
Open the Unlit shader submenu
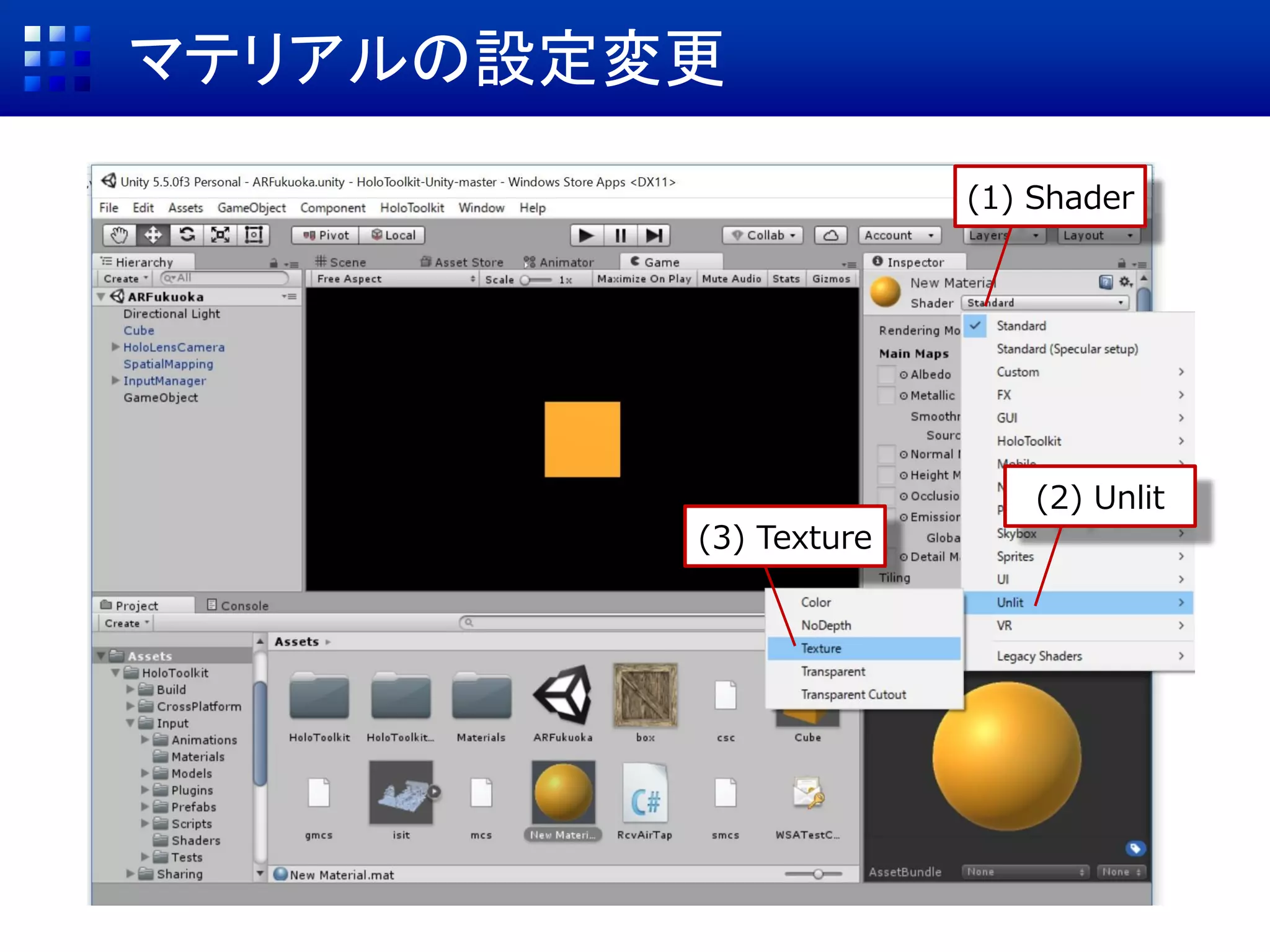(x=1079, y=602)
